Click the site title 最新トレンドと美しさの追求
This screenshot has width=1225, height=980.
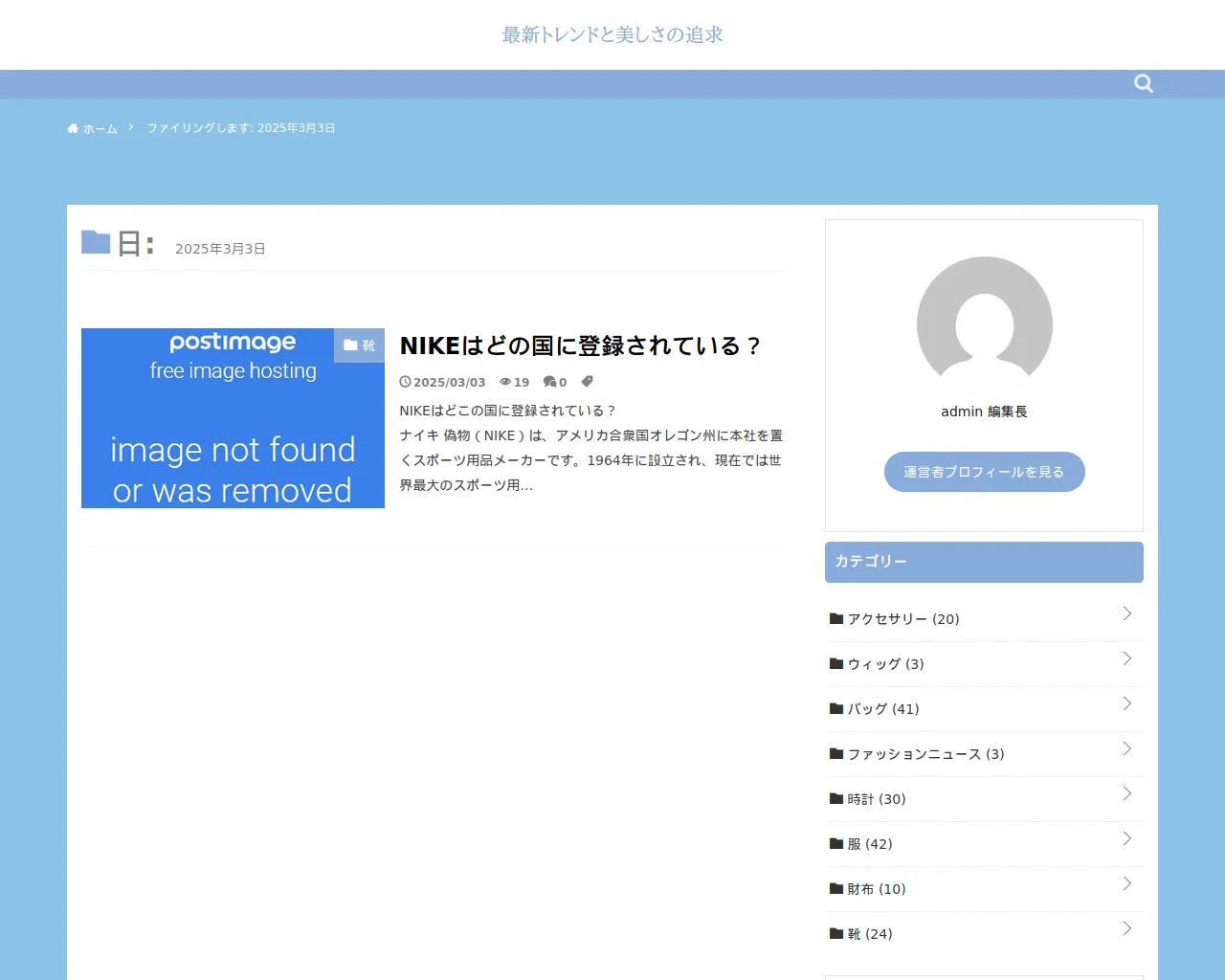pyautogui.click(x=612, y=34)
